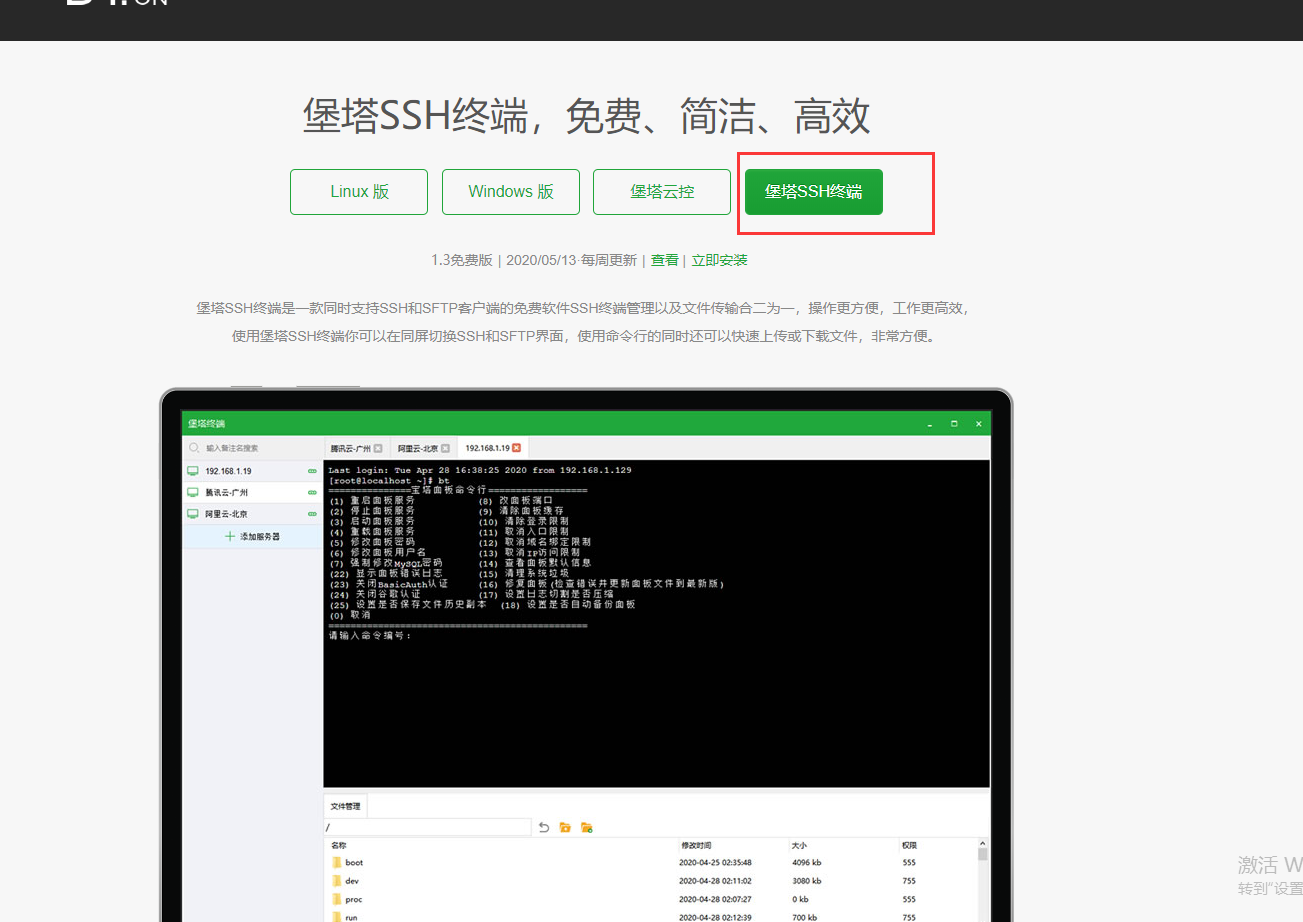Click the 1.3免费版 version text
Image resolution: width=1303 pixels, height=922 pixels.
pos(462,260)
